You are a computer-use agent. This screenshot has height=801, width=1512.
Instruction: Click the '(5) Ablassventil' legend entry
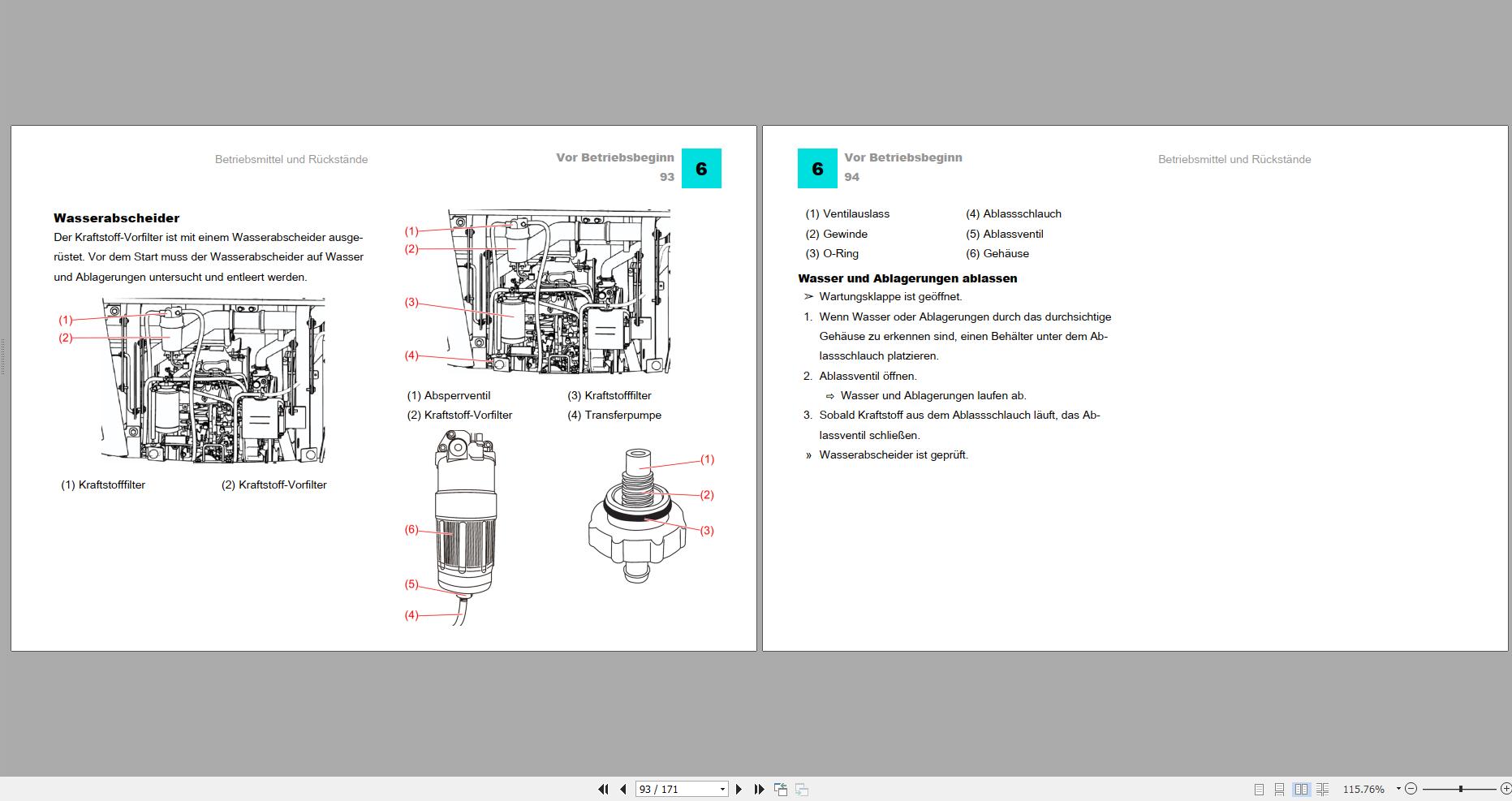coord(1005,234)
